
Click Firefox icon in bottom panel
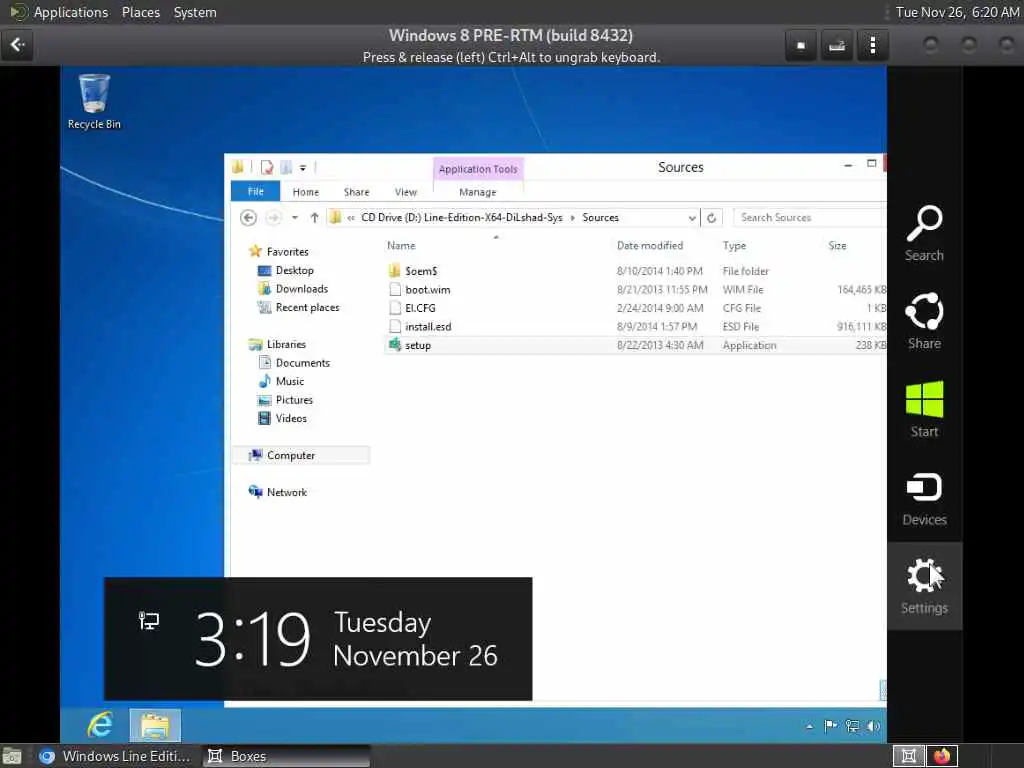[942, 756]
